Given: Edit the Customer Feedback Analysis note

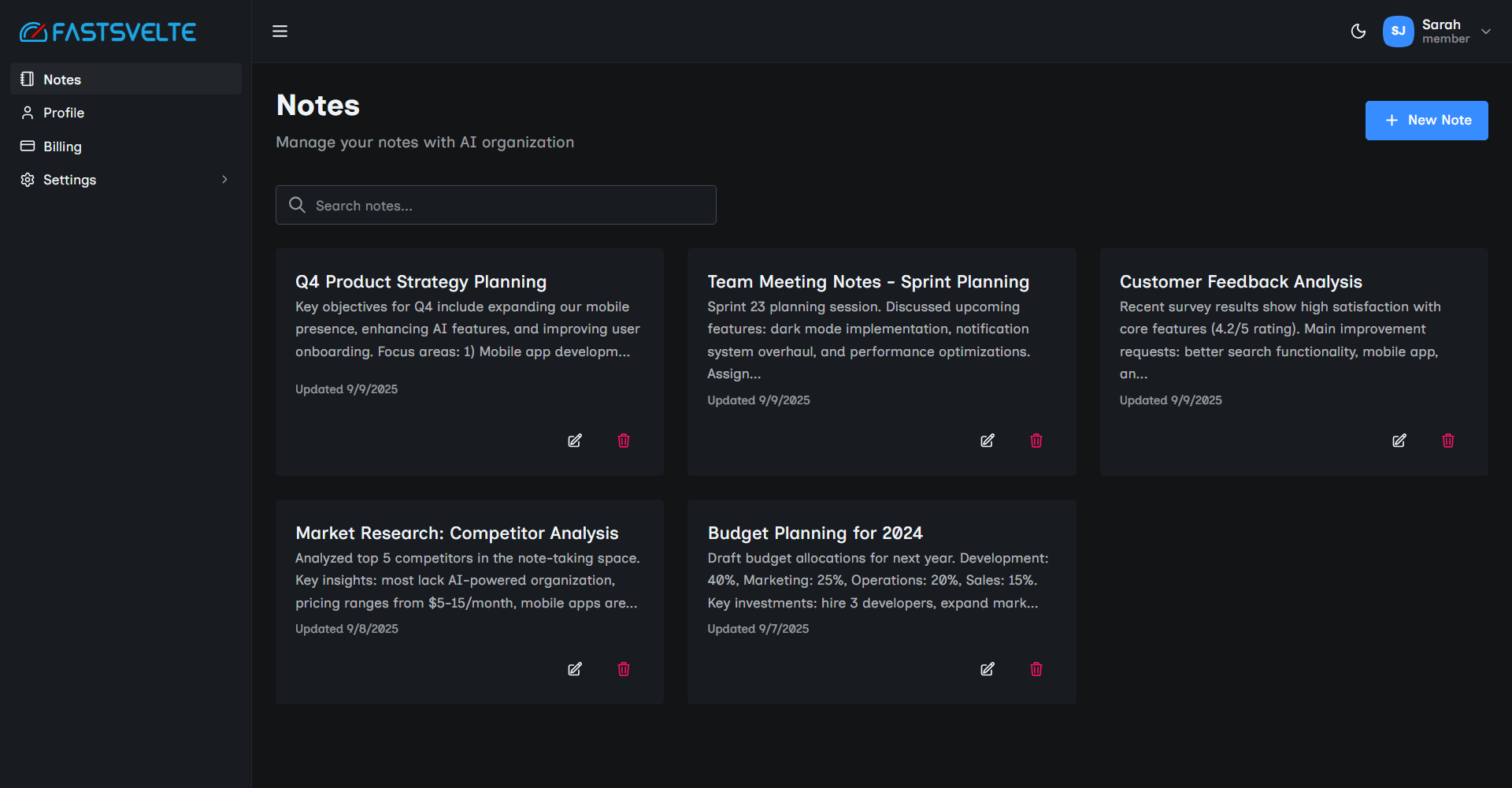Looking at the screenshot, I should coord(1399,440).
